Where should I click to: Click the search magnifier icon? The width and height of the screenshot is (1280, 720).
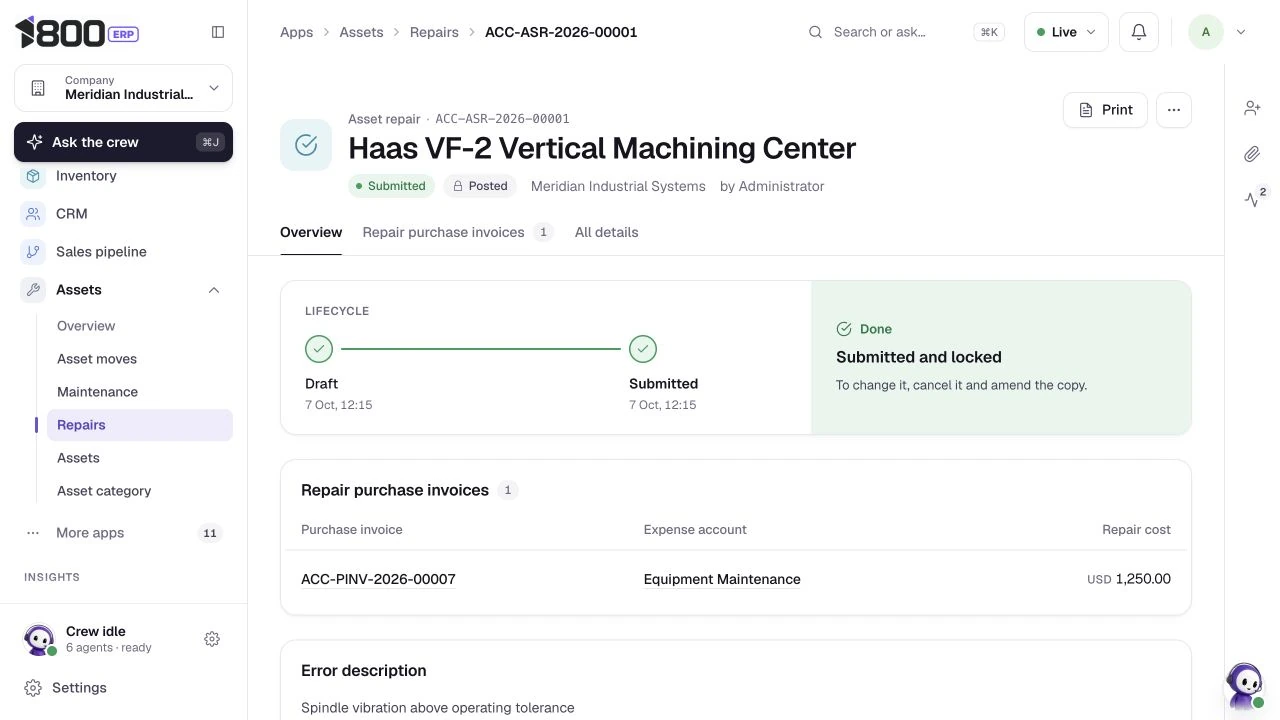click(816, 32)
